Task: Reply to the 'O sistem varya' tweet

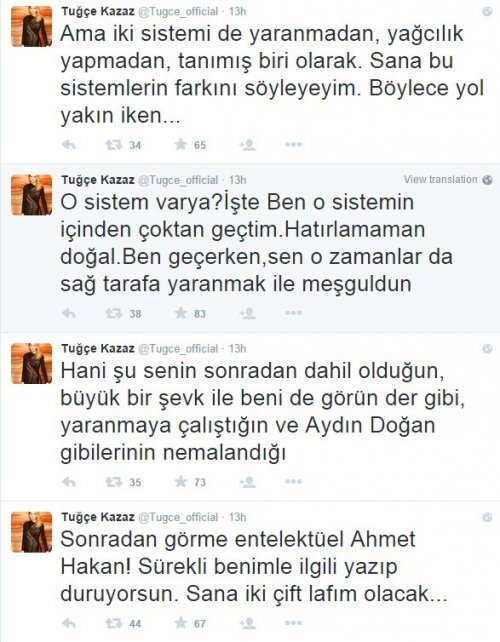Action: pos(68,313)
